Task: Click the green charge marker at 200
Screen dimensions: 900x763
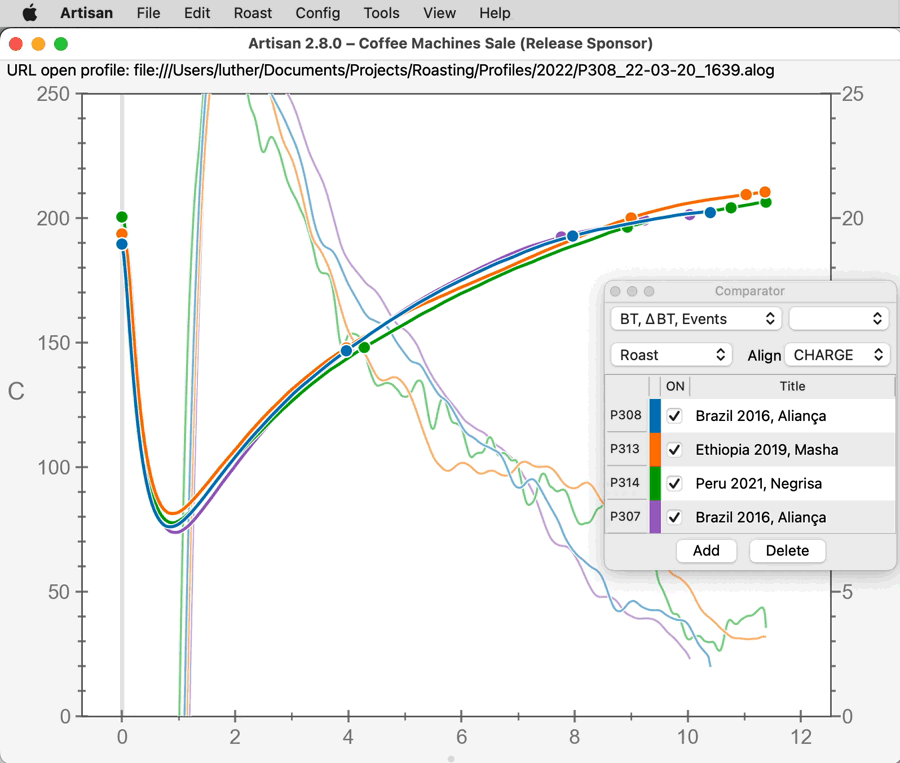Action: pyautogui.click(x=122, y=217)
